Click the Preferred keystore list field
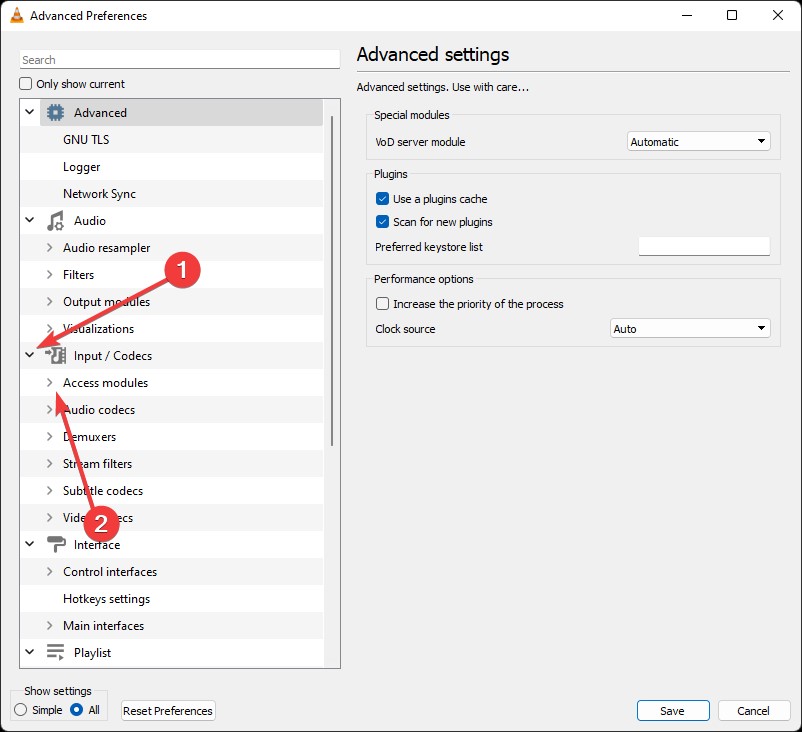The image size is (802, 732). 704,247
